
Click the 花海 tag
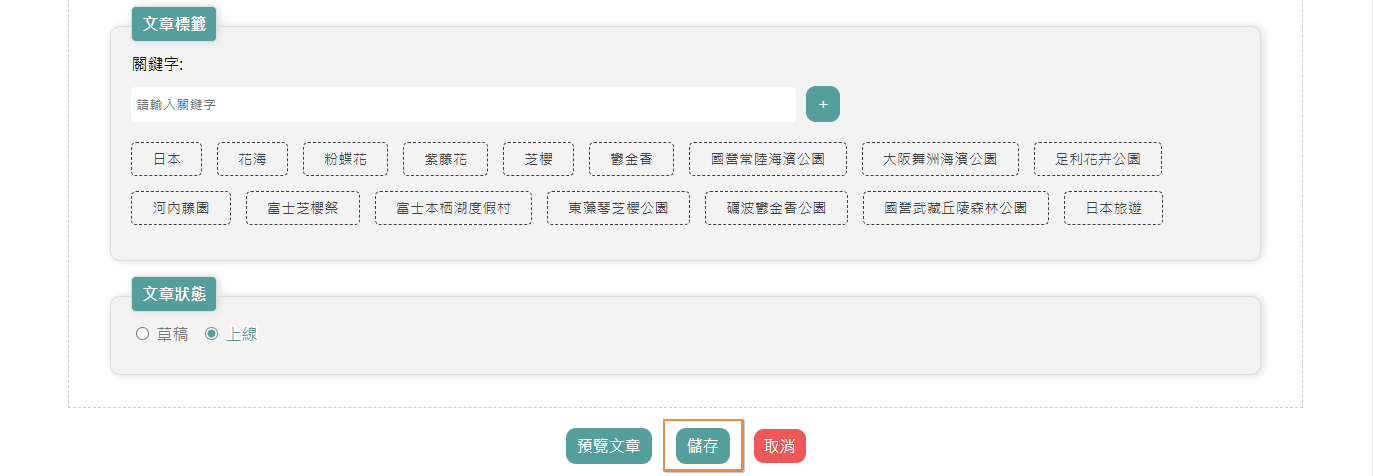click(x=252, y=159)
